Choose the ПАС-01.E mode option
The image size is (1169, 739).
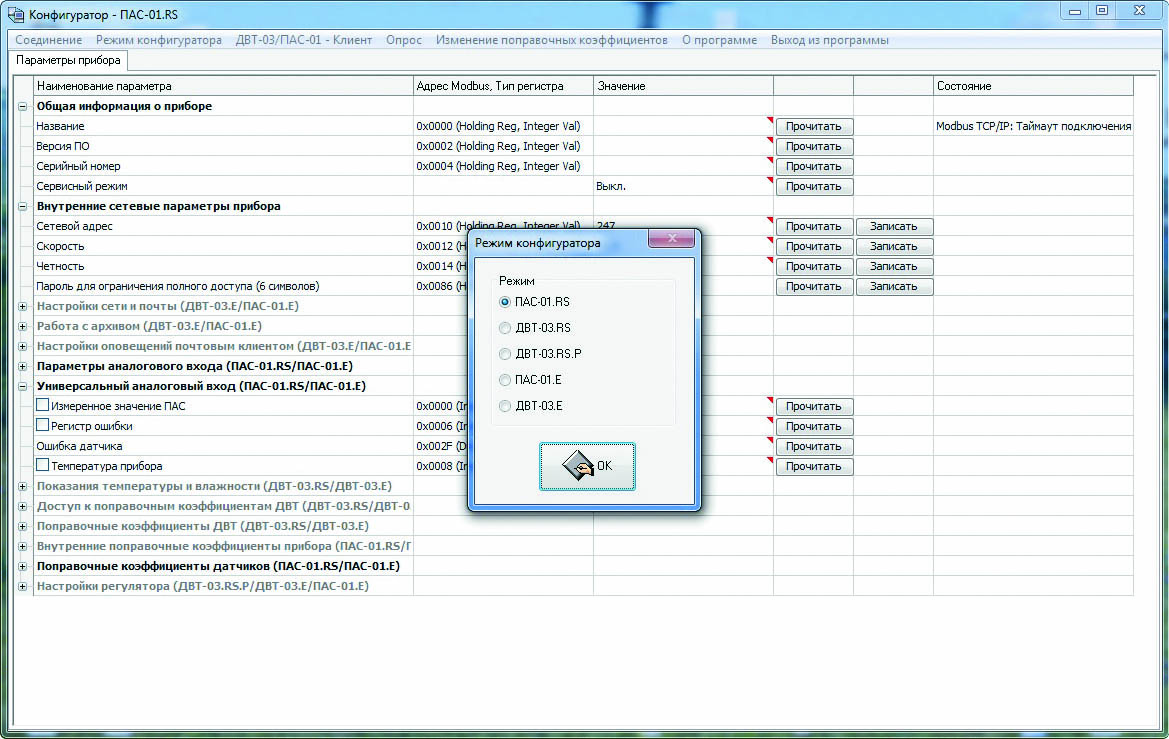click(505, 380)
